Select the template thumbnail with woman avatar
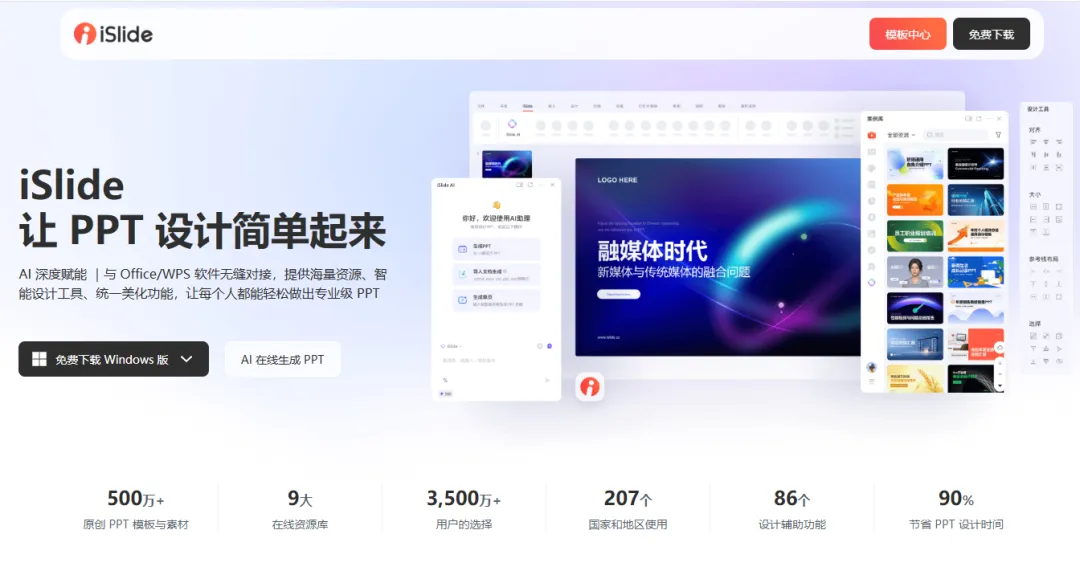The height and width of the screenshot is (579, 1080). [x=915, y=272]
